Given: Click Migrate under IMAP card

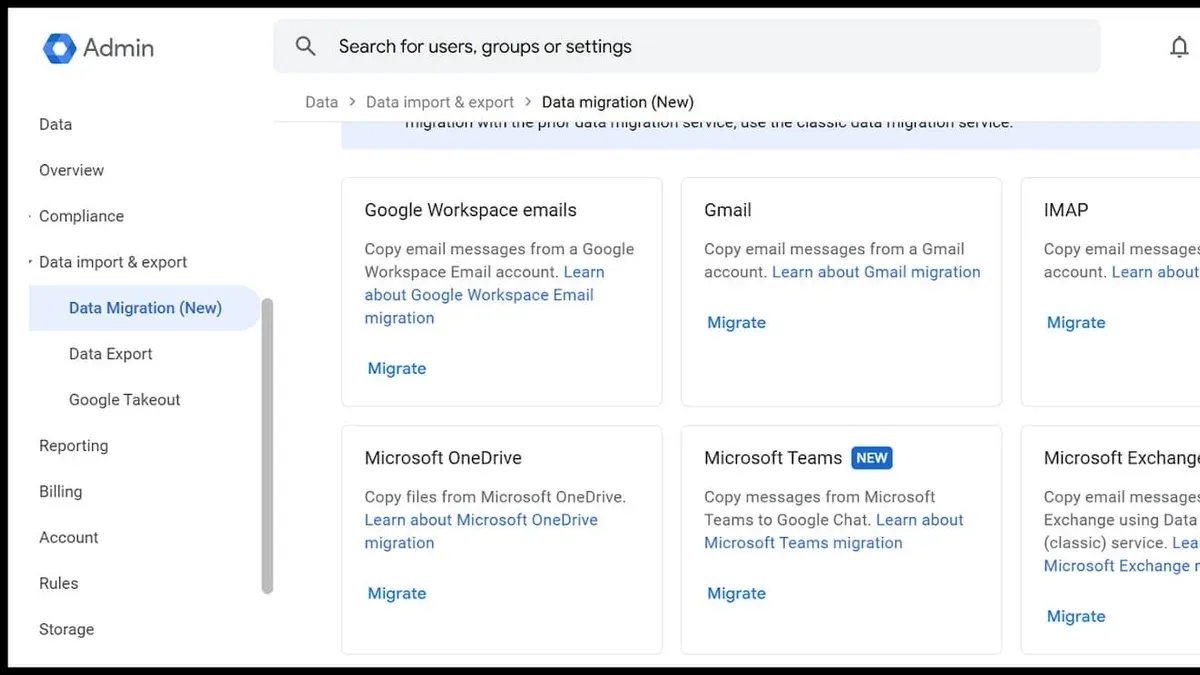Looking at the screenshot, I should pyautogui.click(x=1076, y=322).
